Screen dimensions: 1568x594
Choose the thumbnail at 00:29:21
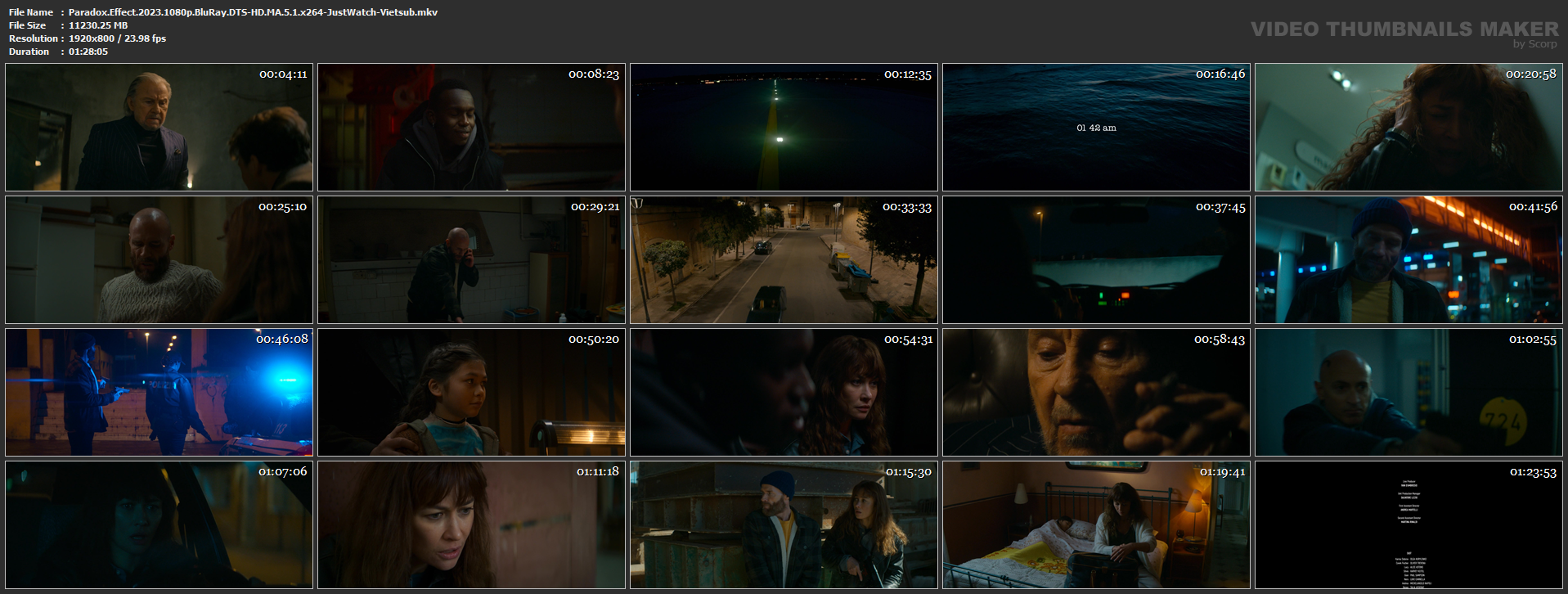point(471,259)
